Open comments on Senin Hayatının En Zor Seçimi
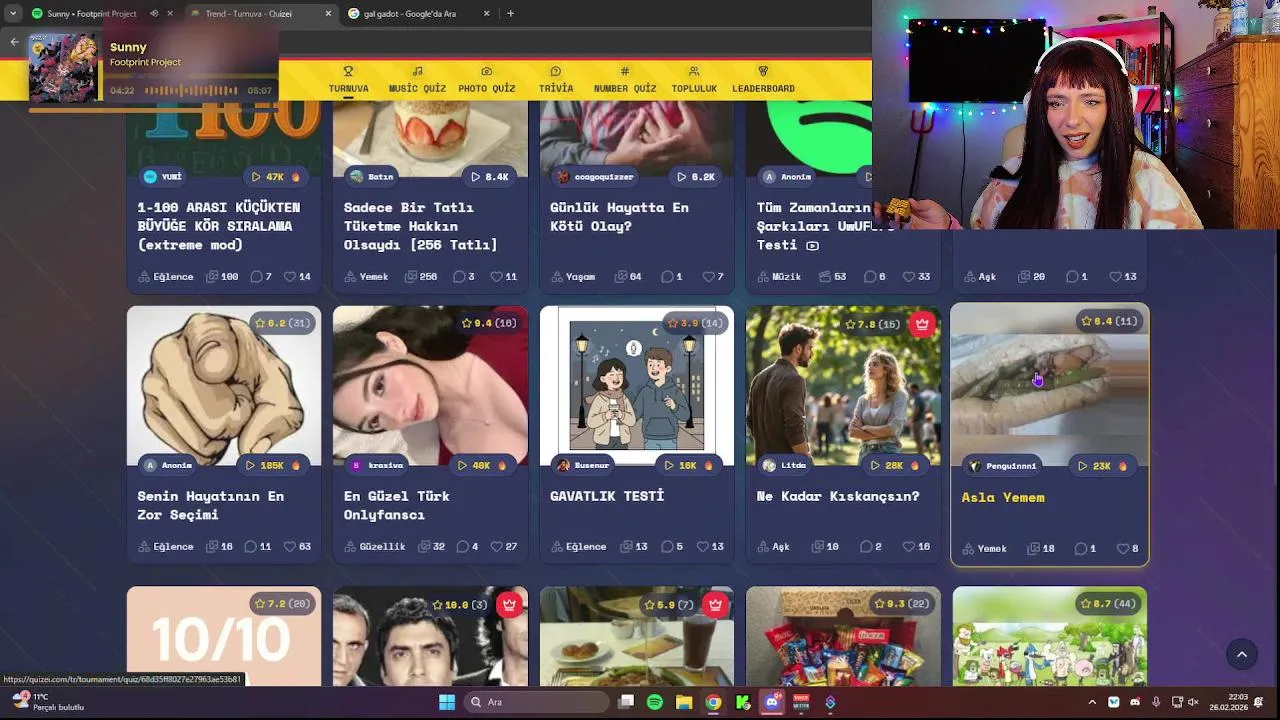The width and height of the screenshot is (1280, 720). [x=251, y=546]
